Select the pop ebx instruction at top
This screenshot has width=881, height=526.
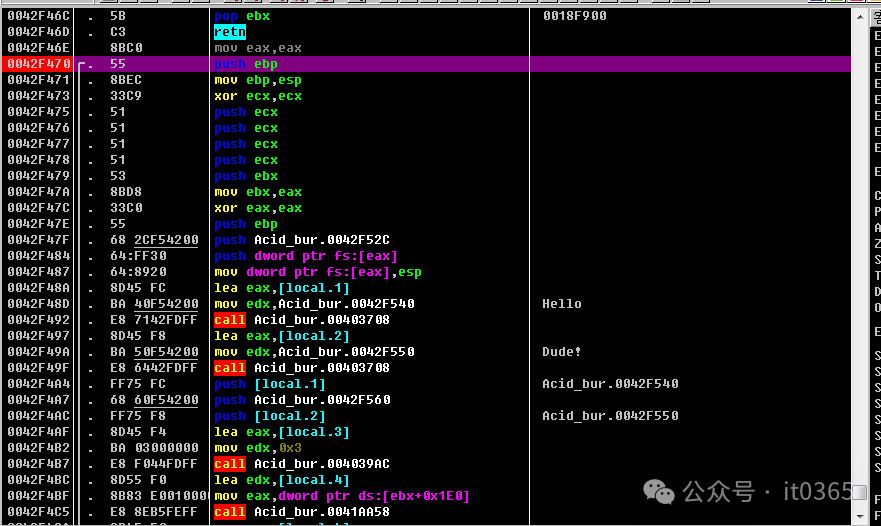click(242, 16)
